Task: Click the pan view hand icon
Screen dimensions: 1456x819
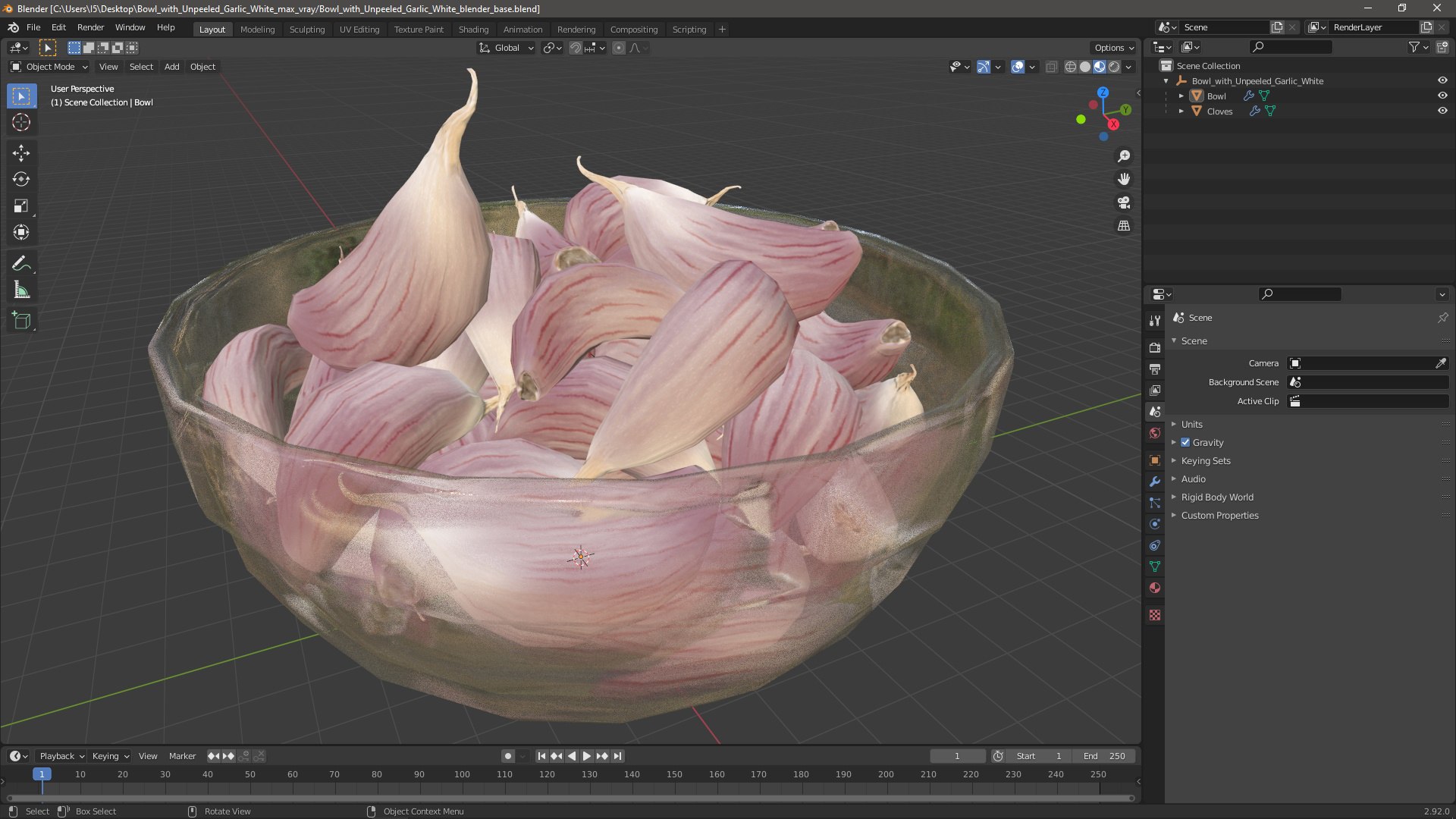Action: click(x=1124, y=179)
